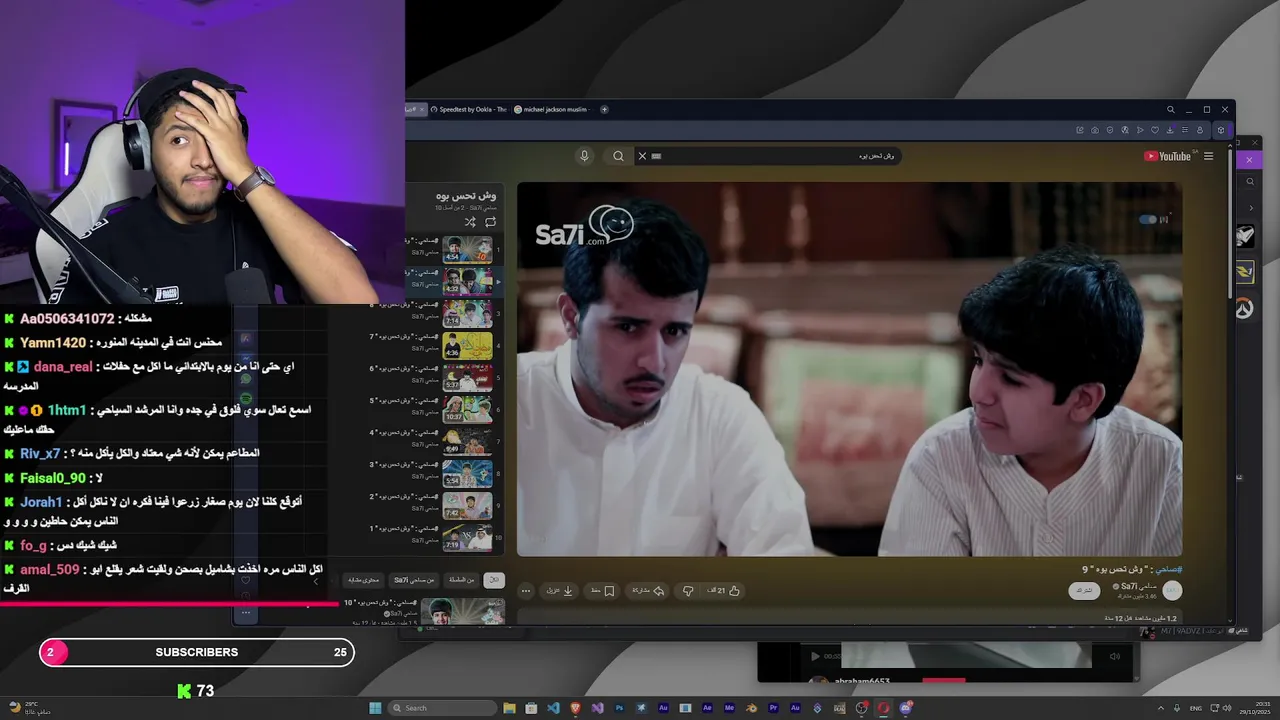Click the browser snapshot camera icon
Screen dimensions: 1280x720
coord(1095,130)
